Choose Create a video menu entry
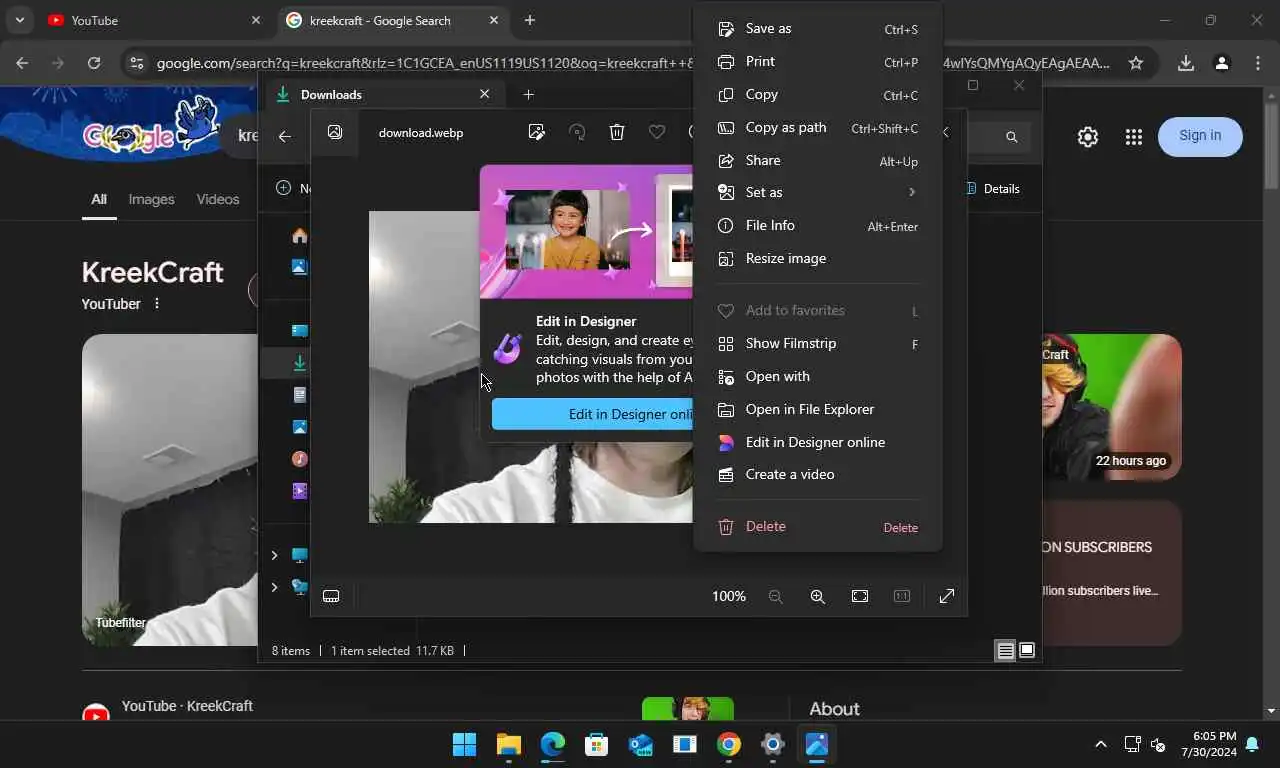1280x768 pixels. pos(817,475)
